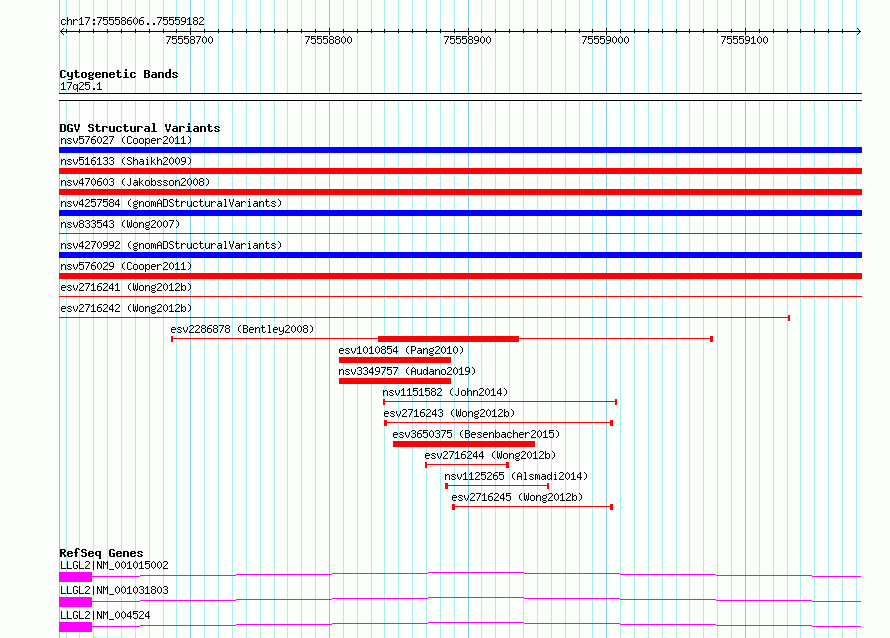
Task: Click the magenta exon block of LLGL2|NM_004524
Action: [x=75, y=627]
